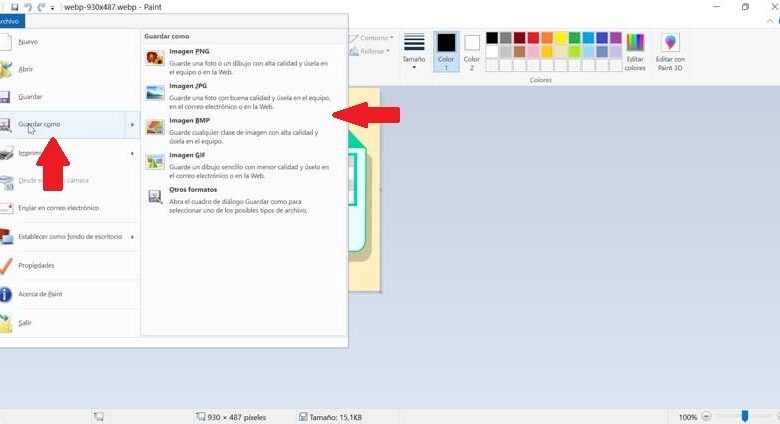Select the Color 2 box
The width and height of the screenshot is (780, 424).
472,52
